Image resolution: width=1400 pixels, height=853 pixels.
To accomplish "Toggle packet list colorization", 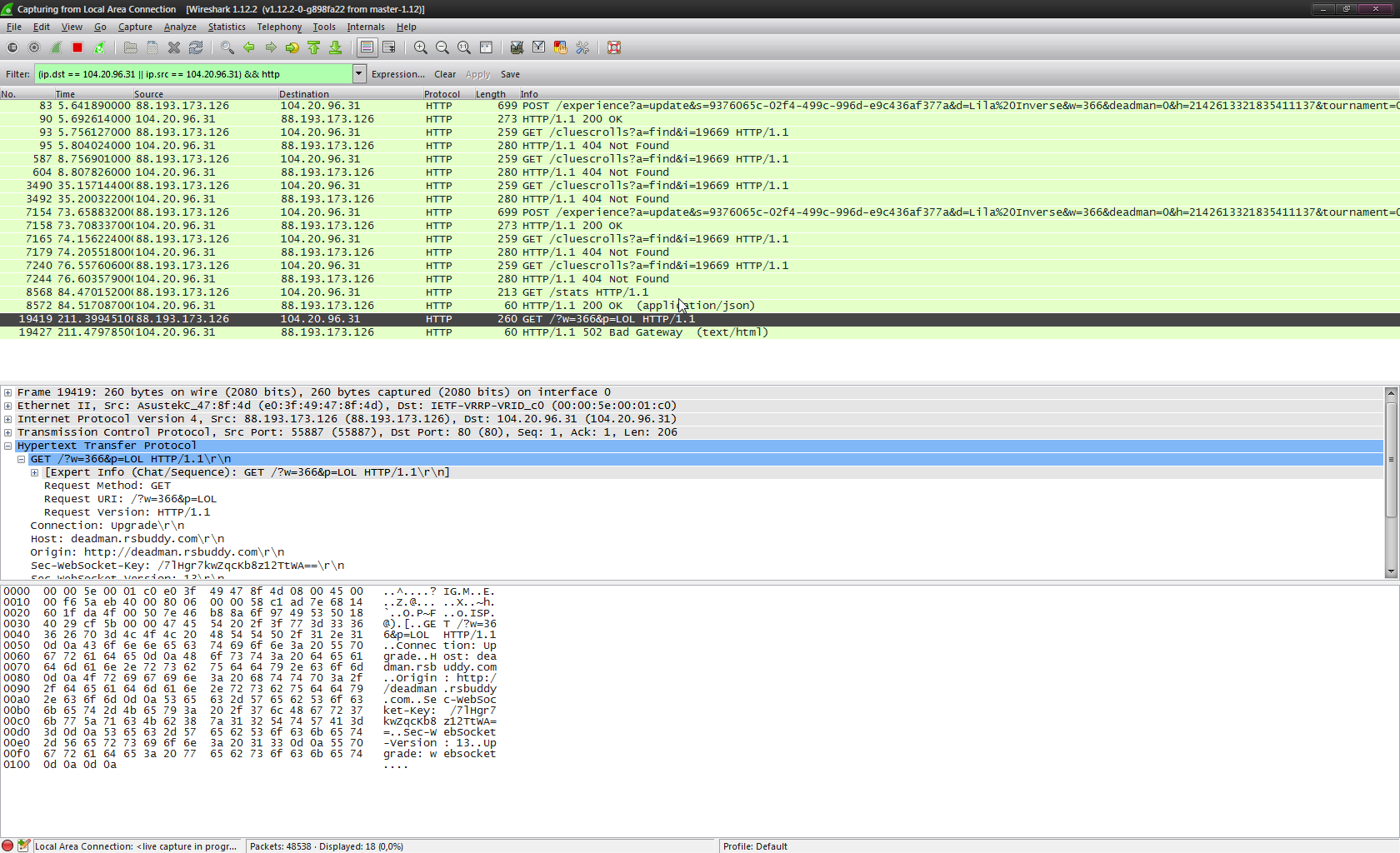I will tap(367, 48).
